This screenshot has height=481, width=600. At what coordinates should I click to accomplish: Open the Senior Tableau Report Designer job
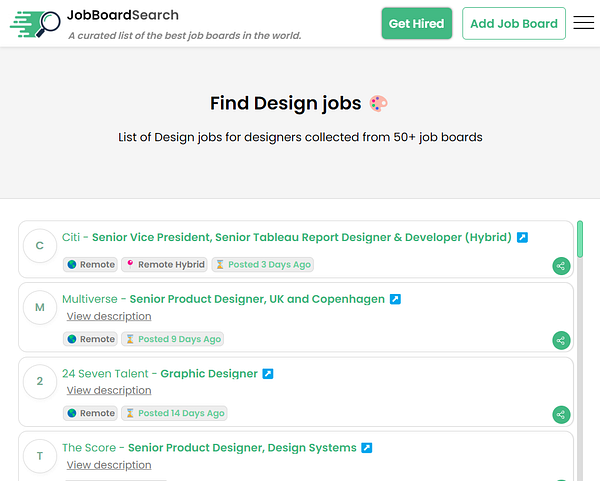(x=301, y=238)
